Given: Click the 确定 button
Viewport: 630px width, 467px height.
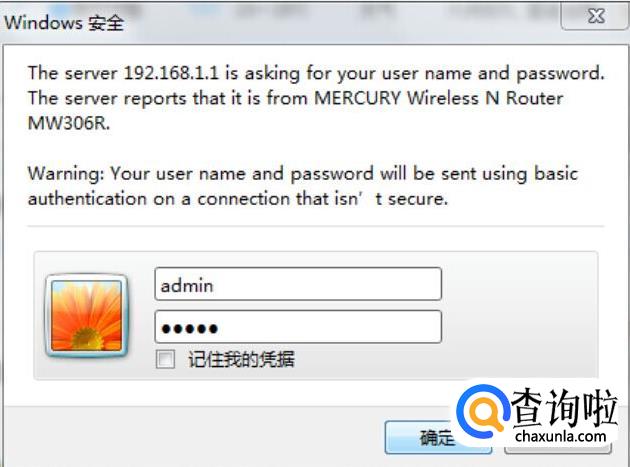Looking at the screenshot, I should [x=438, y=438].
